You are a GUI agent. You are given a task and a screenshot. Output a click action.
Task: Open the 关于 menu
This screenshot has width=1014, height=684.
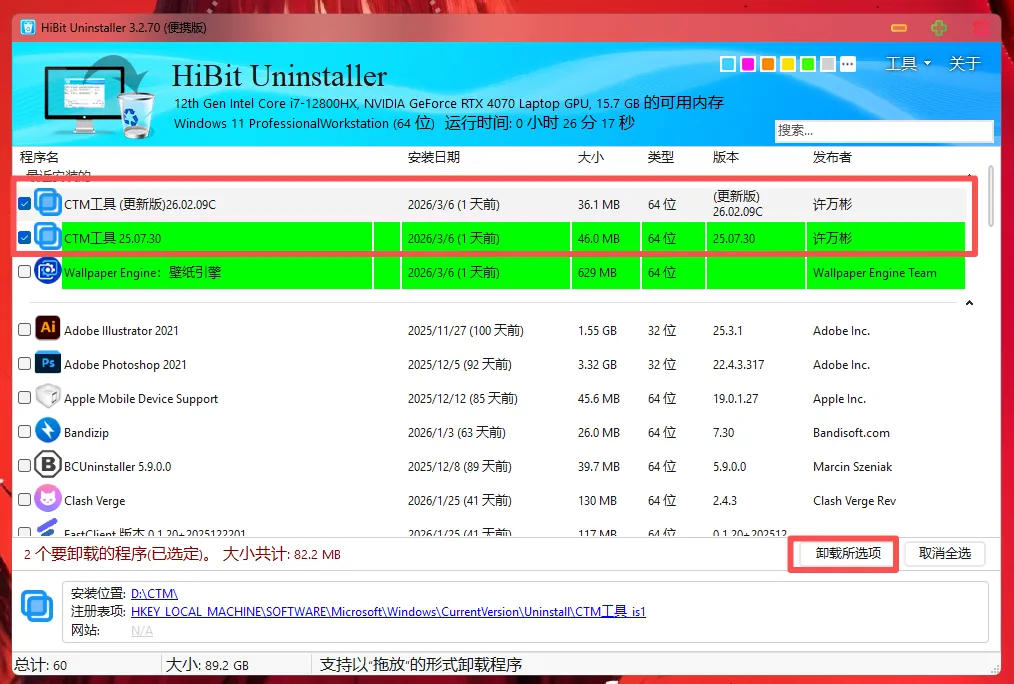965,63
